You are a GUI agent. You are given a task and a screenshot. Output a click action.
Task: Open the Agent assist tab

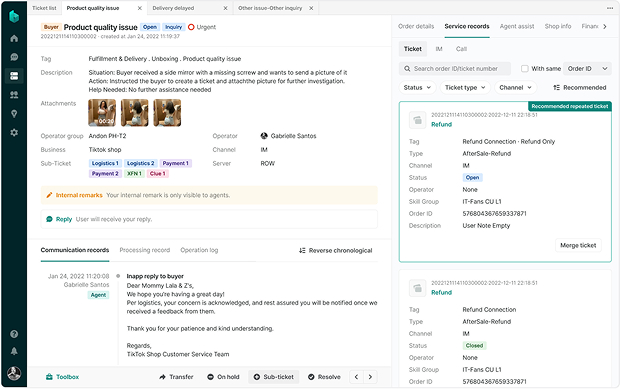click(517, 26)
